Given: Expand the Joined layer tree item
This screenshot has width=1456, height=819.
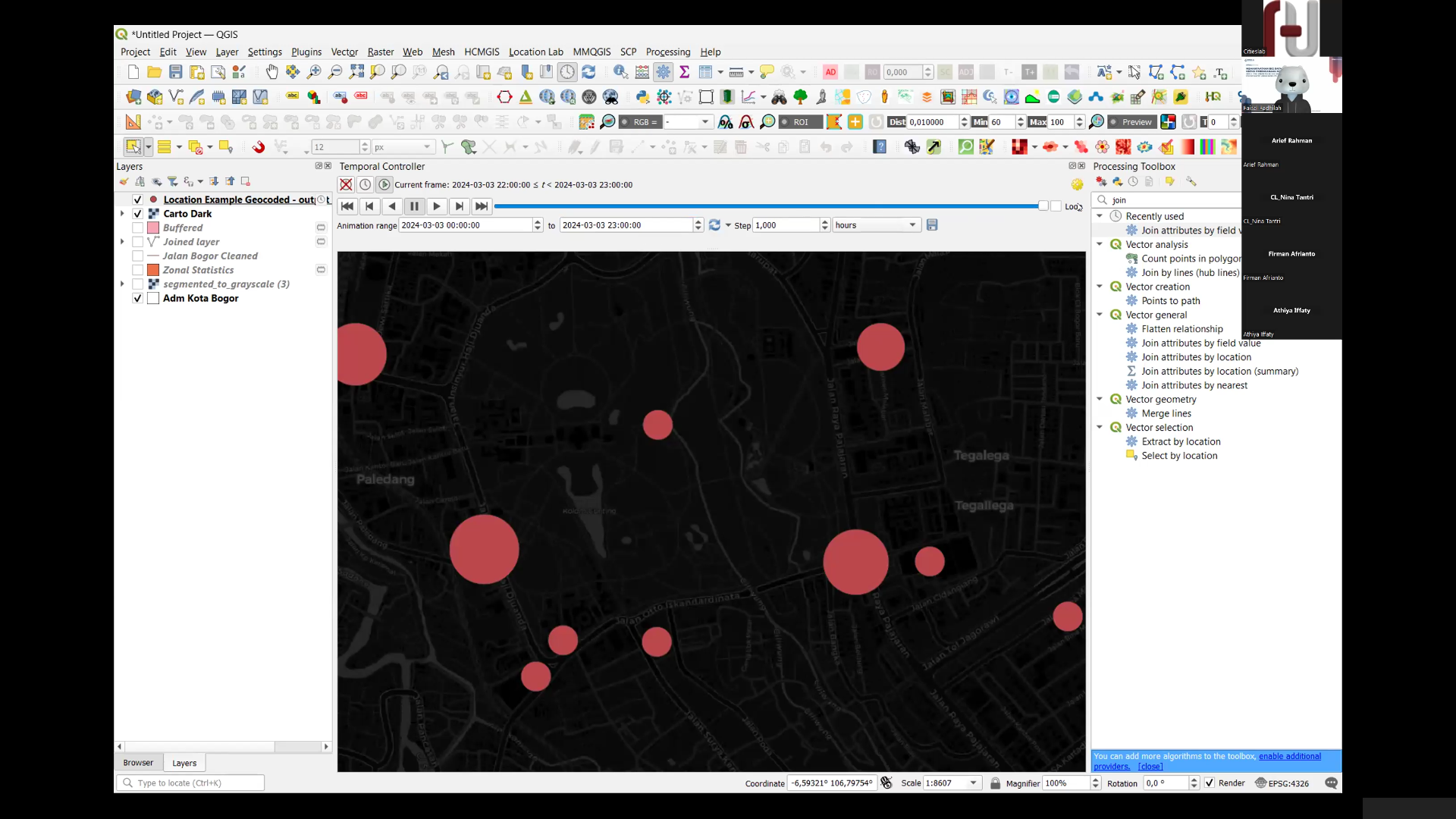Looking at the screenshot, I should click(x=122, y=241).
